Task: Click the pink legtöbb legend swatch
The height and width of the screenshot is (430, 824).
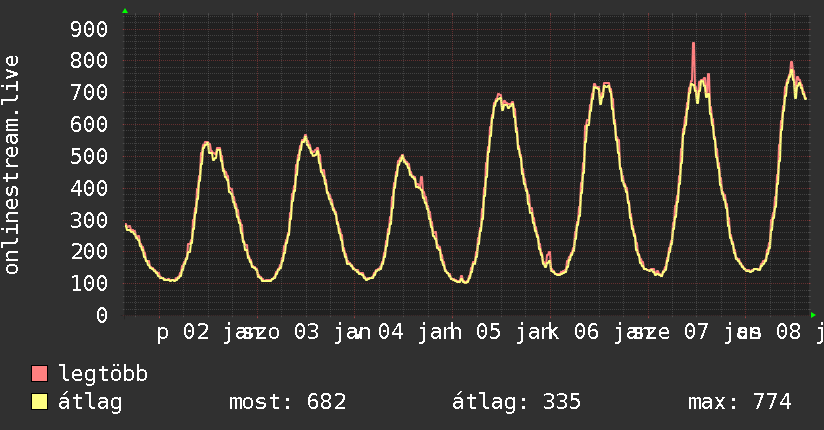Action: 39,373
